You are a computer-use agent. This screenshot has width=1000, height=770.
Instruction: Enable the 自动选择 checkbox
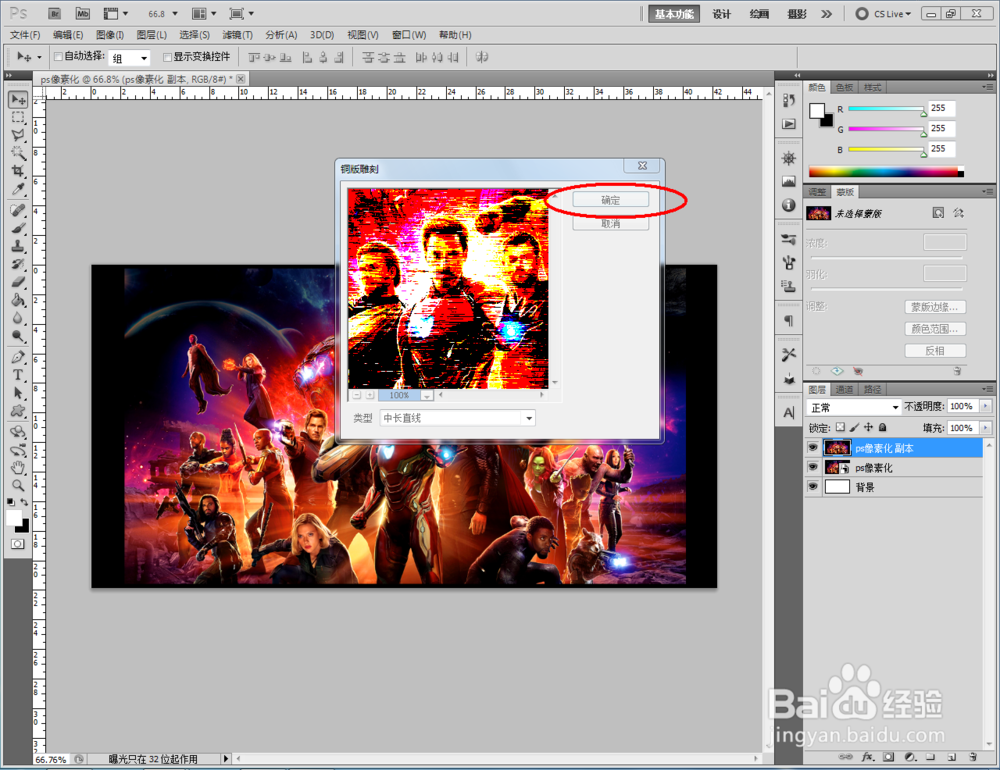click(x=58, y=57)
